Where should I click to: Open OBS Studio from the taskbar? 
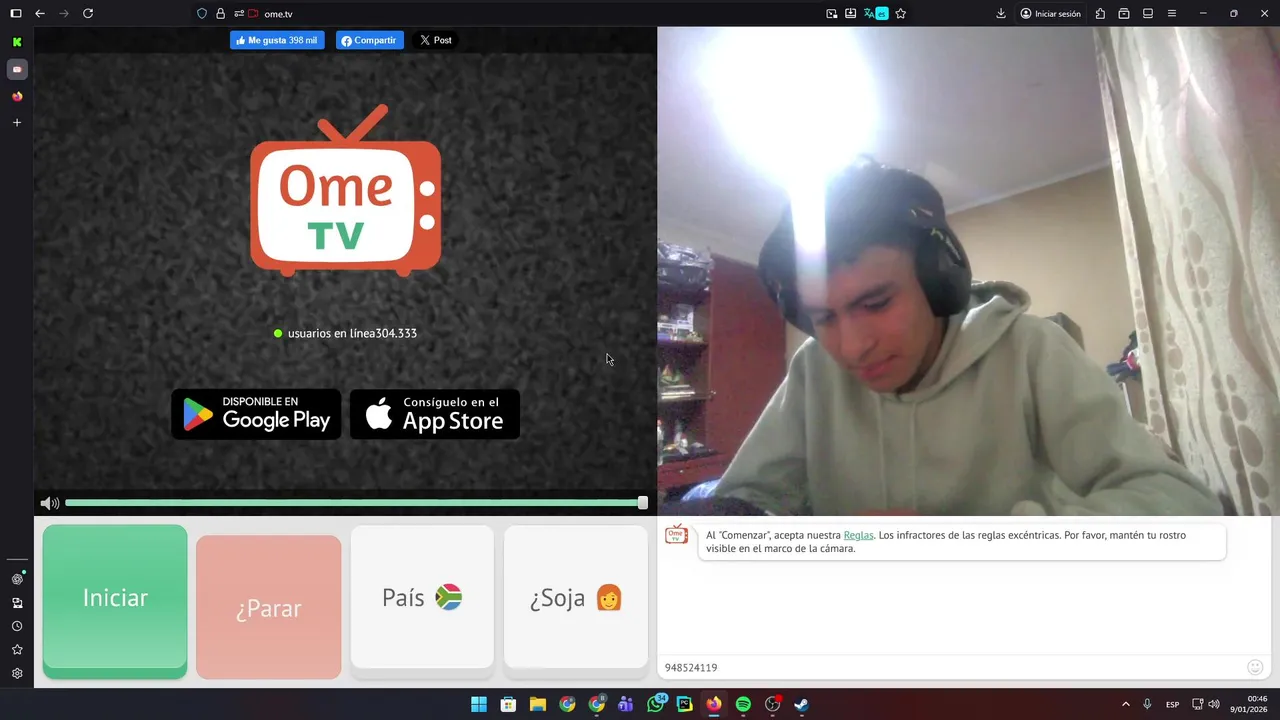pos(772,704)
